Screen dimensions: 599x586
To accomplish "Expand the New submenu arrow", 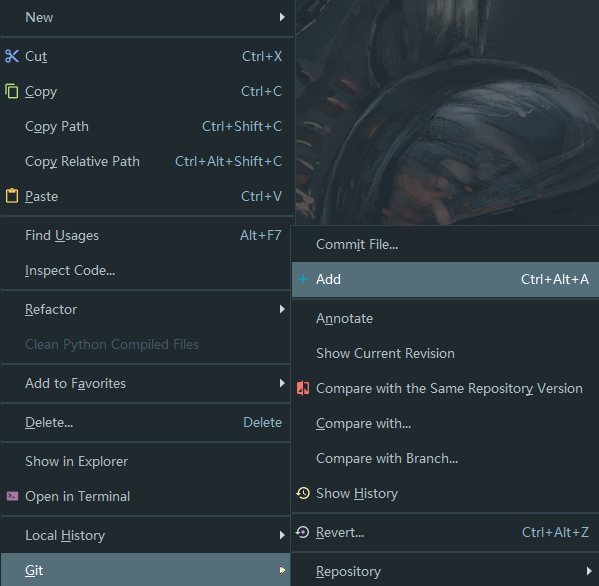I will (282, 17).
